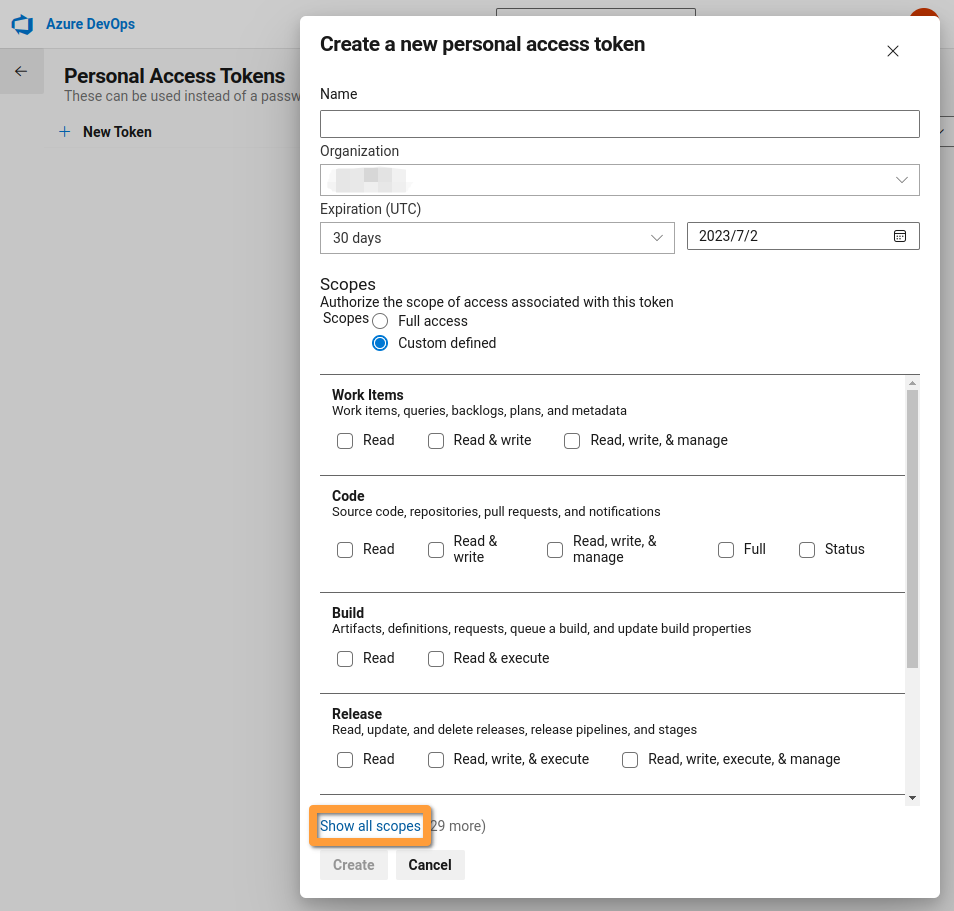The height and width of the screenshot is (911, 954).
Task: Check Build Read checkbox
Action: click(345, 658)
